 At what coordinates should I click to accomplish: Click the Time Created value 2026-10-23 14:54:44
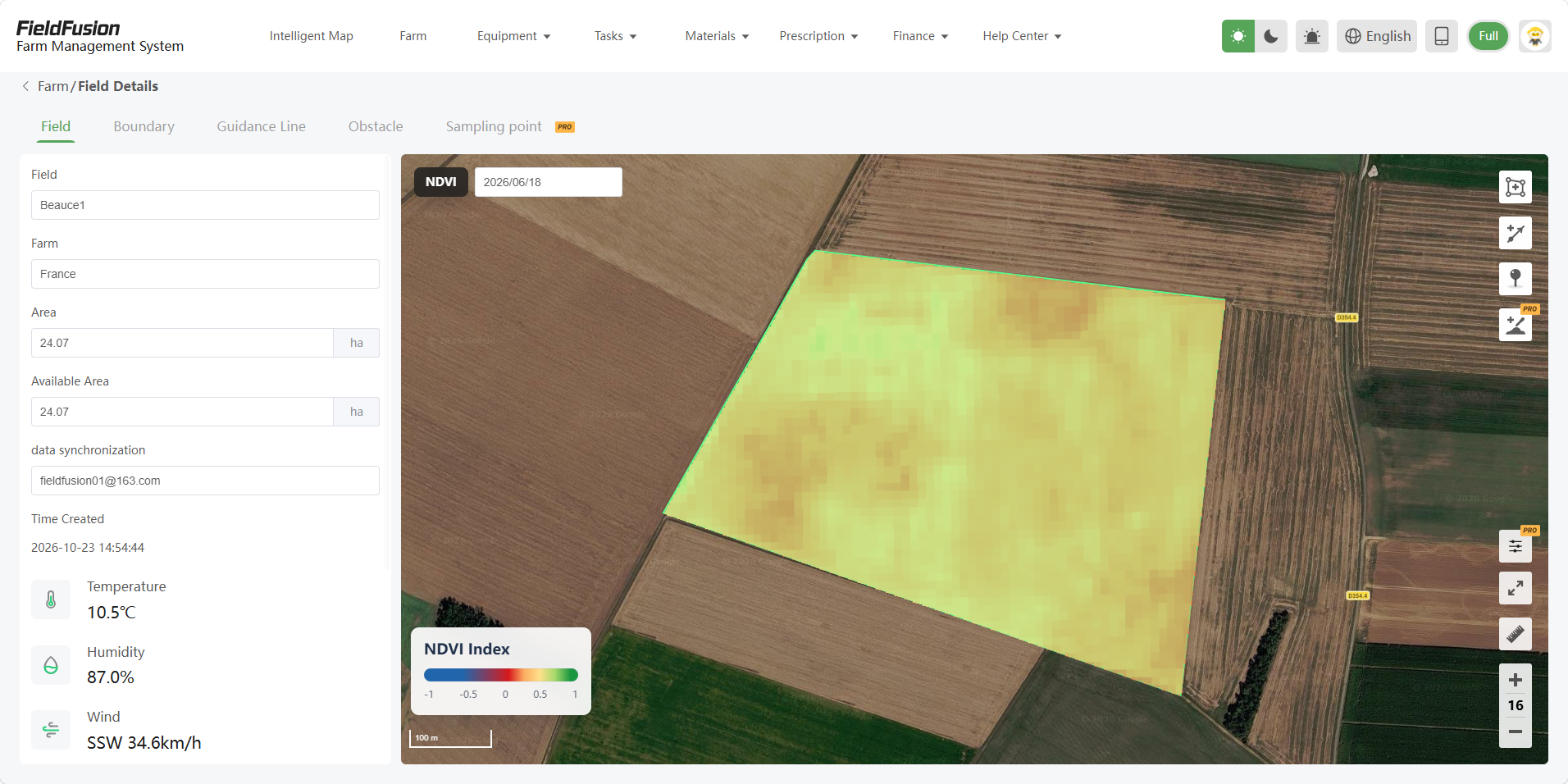[x=88, y=548]
